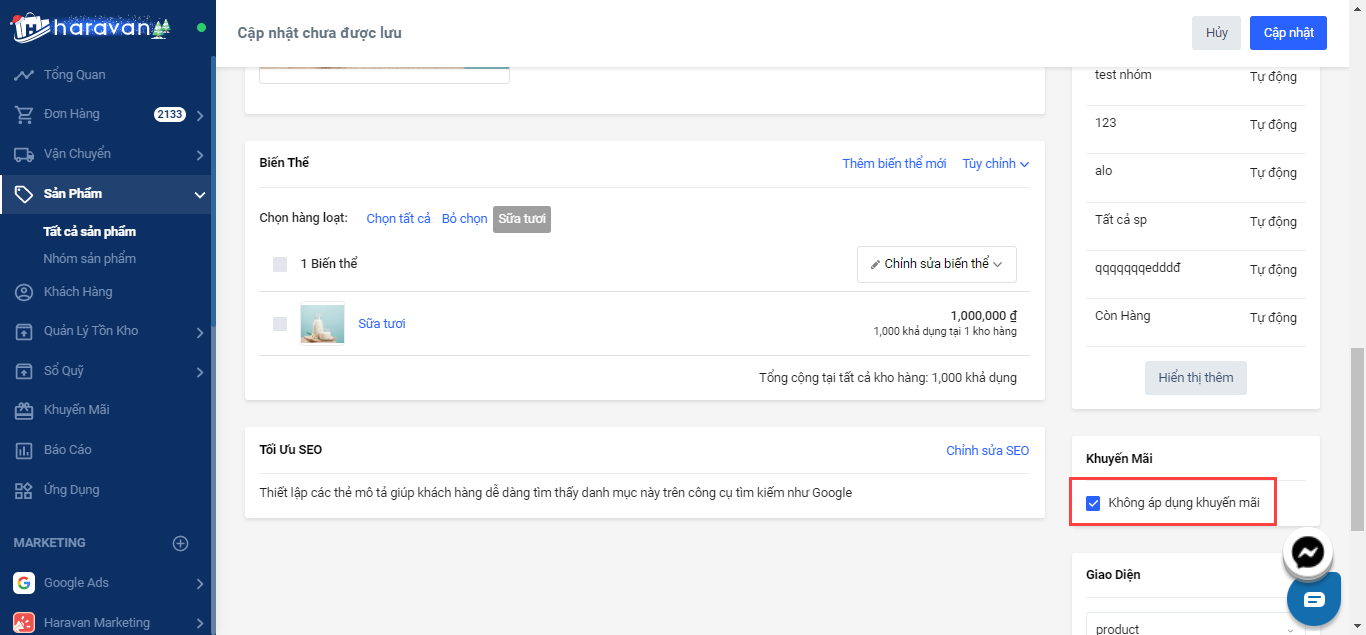Click the 1,000,000 ₫ price
The width and height of the screenshot is (1366, 635).
[x=984, y=315]
